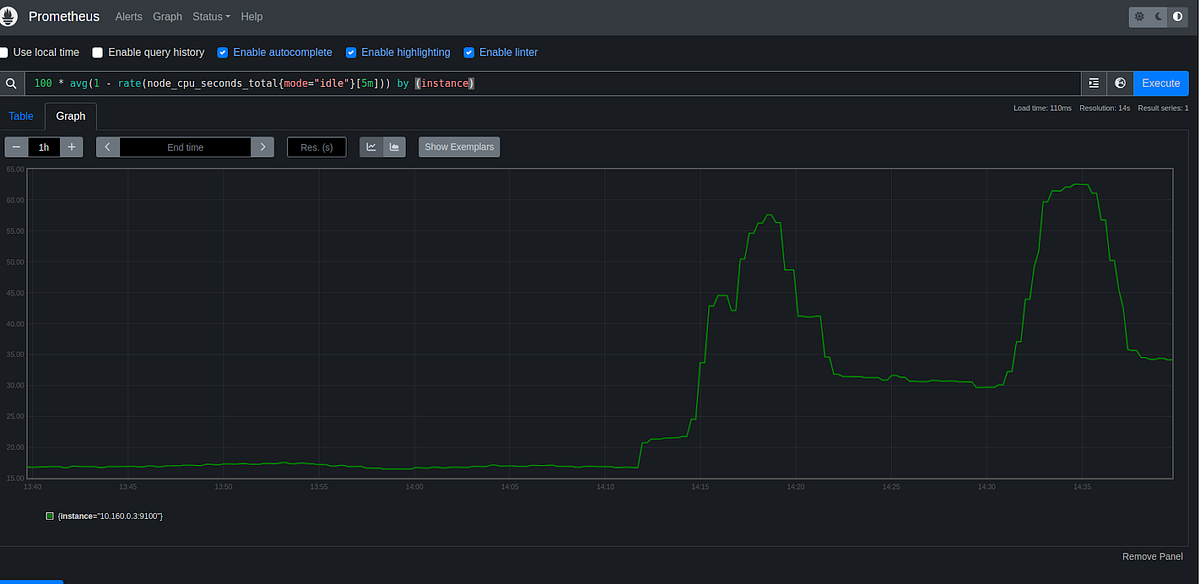Click the search magnifier in query bar
1200x584 pixels.
(x=11, y=83)
